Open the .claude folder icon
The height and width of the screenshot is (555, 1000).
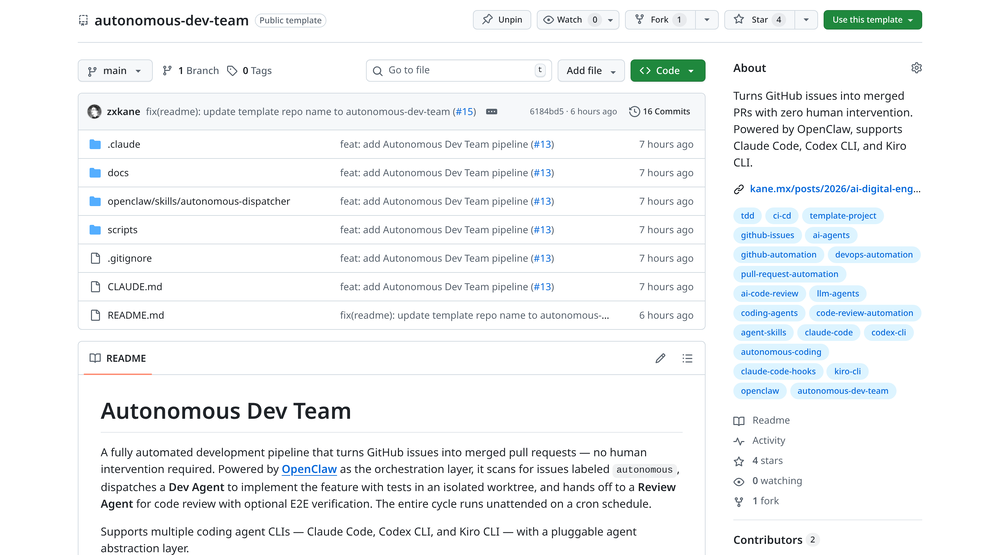pyautogui.click(x=95, y=145)
